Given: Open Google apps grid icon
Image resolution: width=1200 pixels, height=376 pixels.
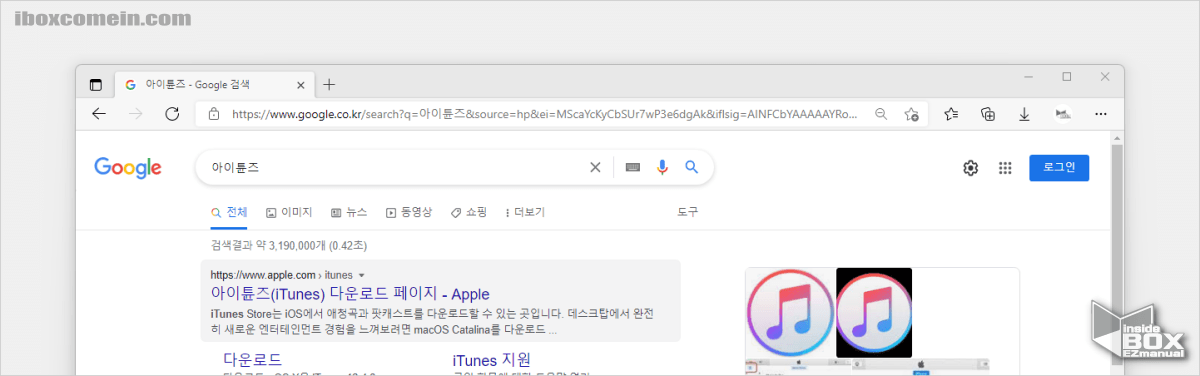Looking at the screenshot, I should point(1006,168).
